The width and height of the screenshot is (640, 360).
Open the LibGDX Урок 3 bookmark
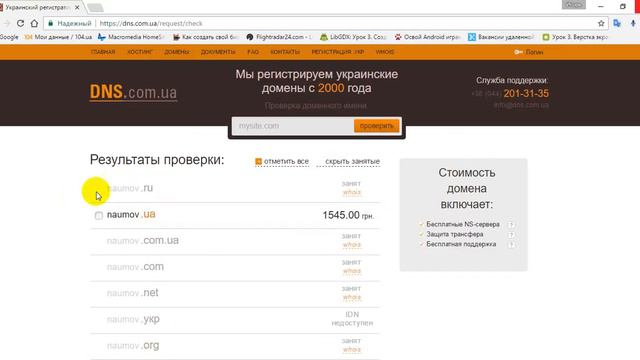[353, 37]
